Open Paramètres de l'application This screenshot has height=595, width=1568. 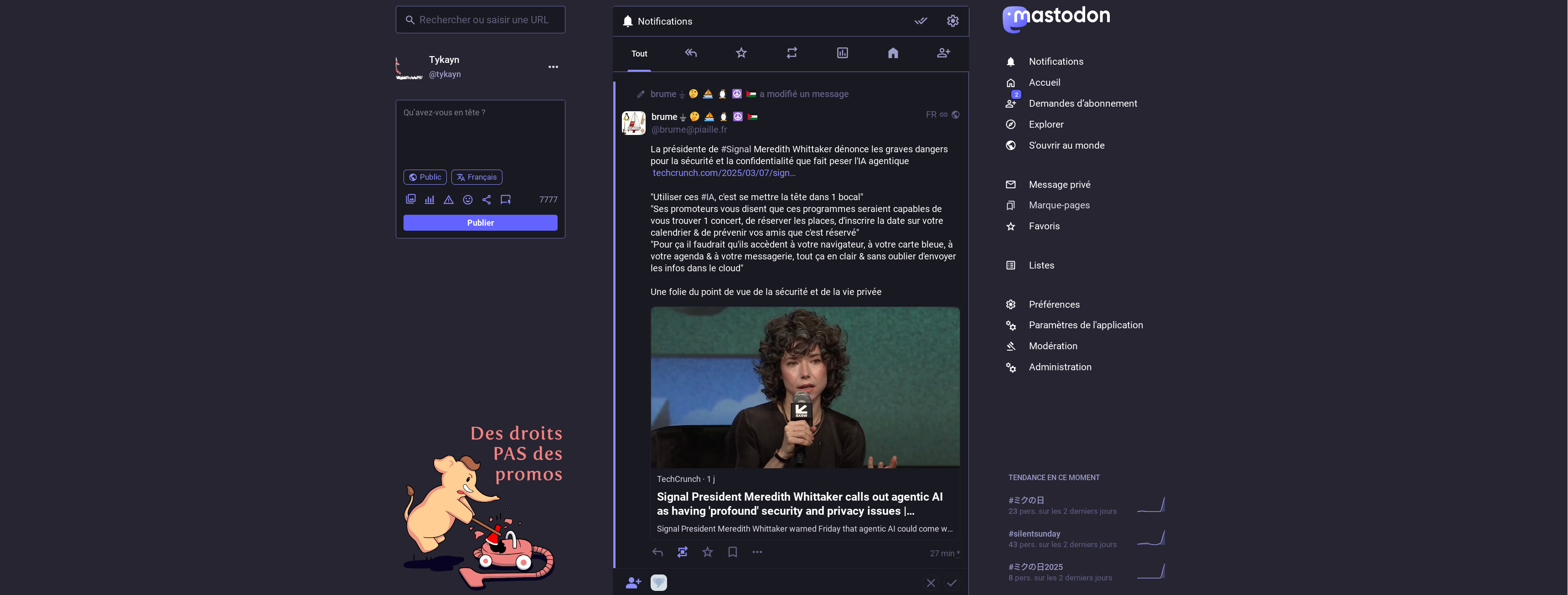(x=1085, y=325)
